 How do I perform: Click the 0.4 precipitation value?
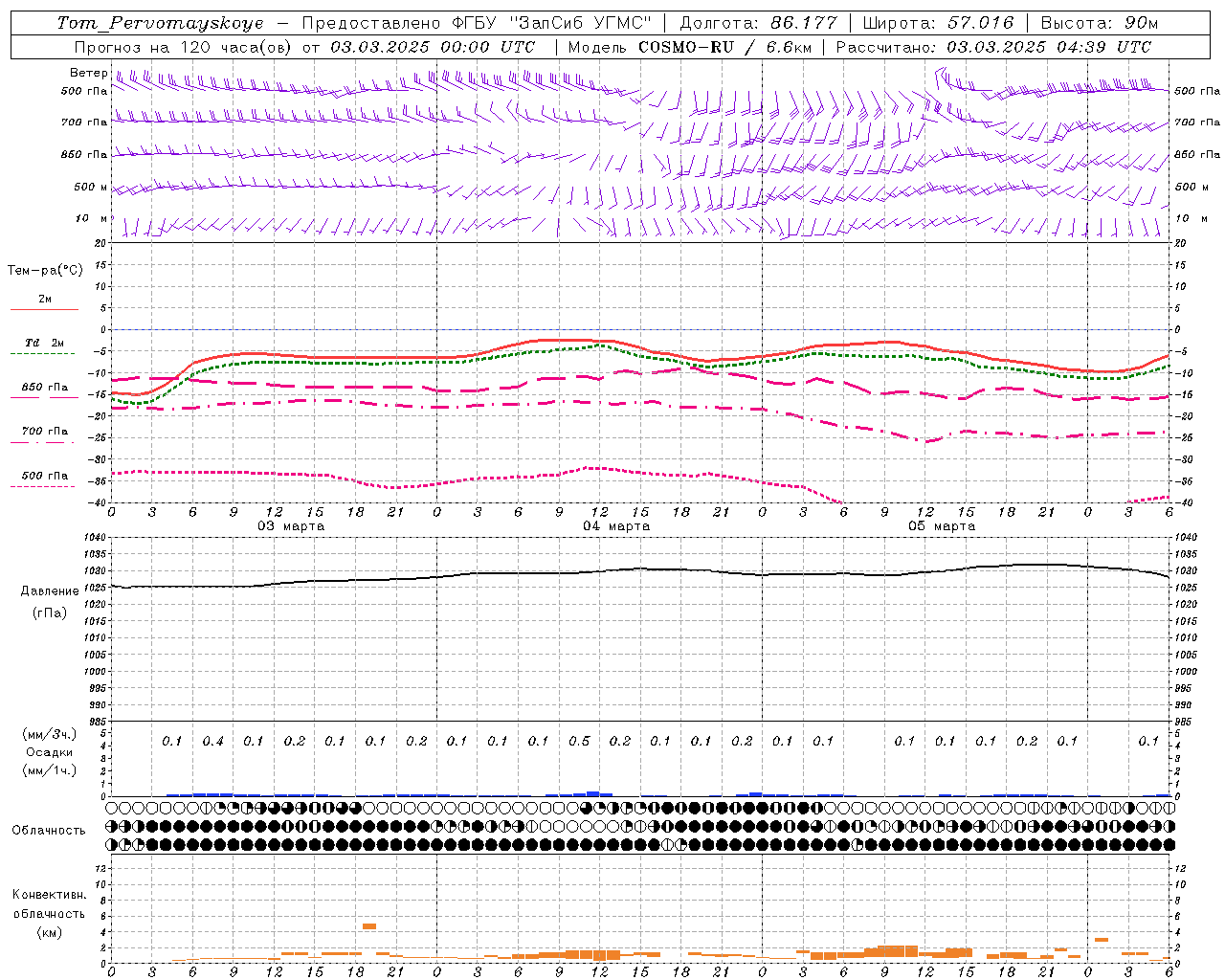pos(212,742)
